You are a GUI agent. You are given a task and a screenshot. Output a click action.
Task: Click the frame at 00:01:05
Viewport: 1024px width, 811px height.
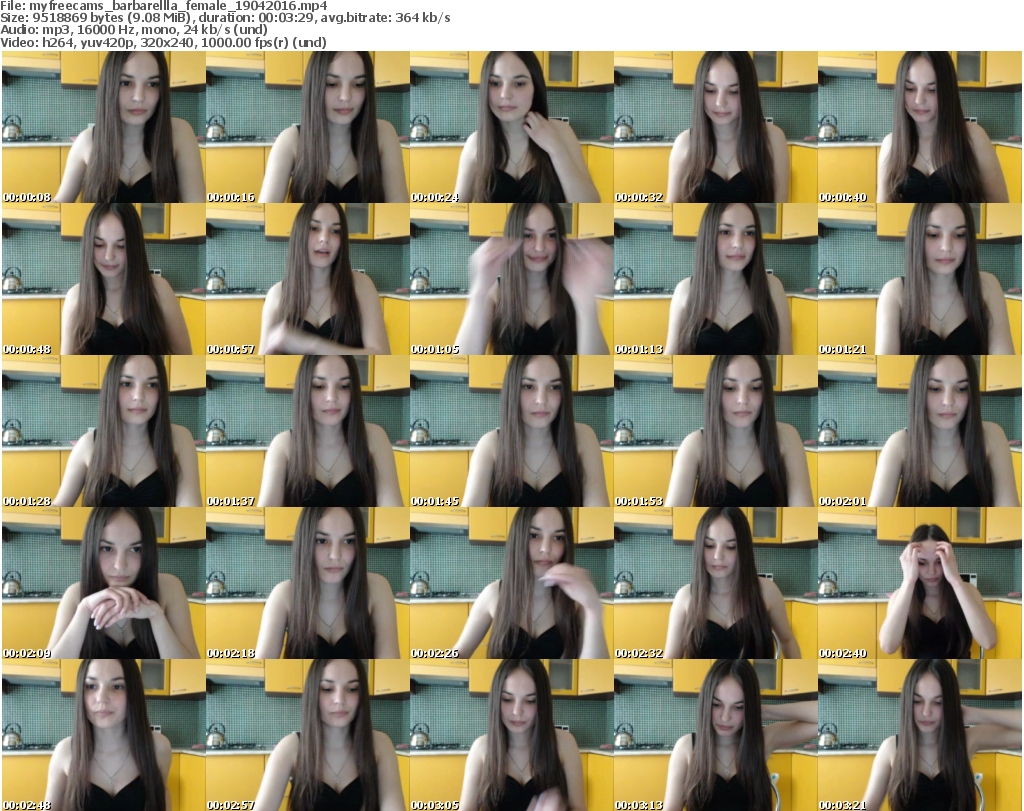pos(512,279)
